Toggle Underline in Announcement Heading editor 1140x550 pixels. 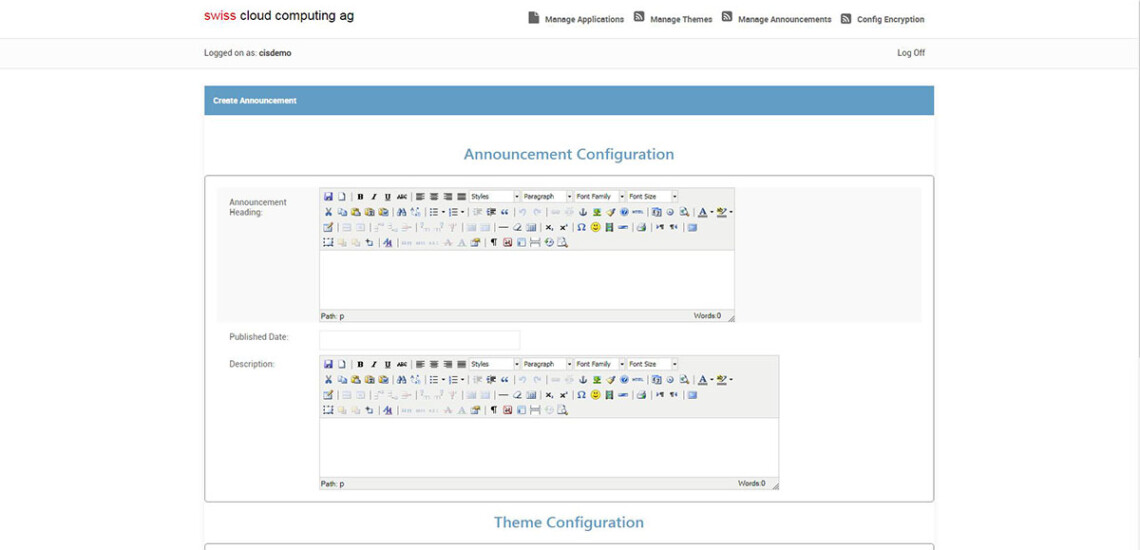pos(388,196)
